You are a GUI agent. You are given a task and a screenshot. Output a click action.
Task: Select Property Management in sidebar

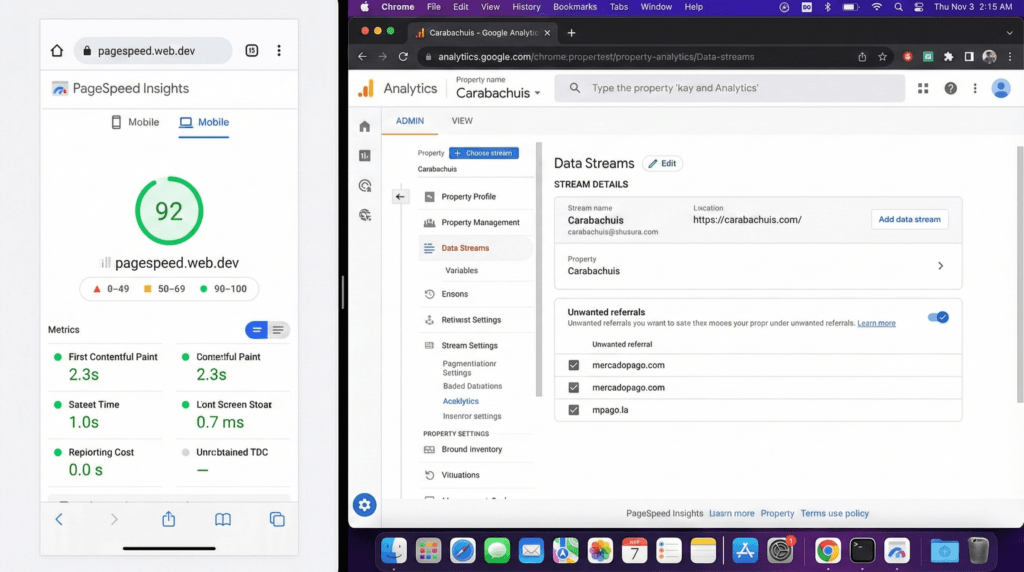480,223
